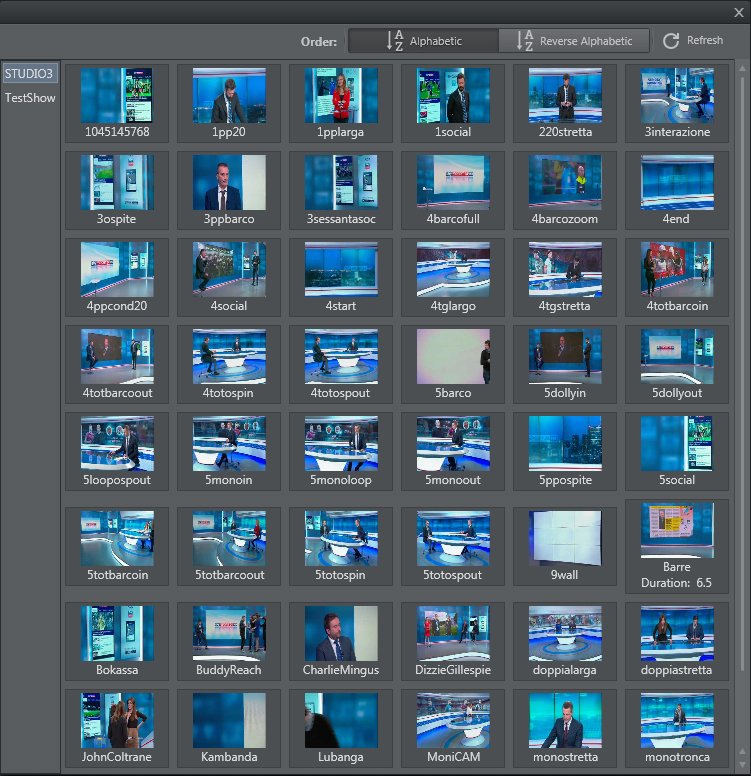The image size is (751, 776).
Task: Select the monotronca preset thumbnail
Action: [677, 720]
